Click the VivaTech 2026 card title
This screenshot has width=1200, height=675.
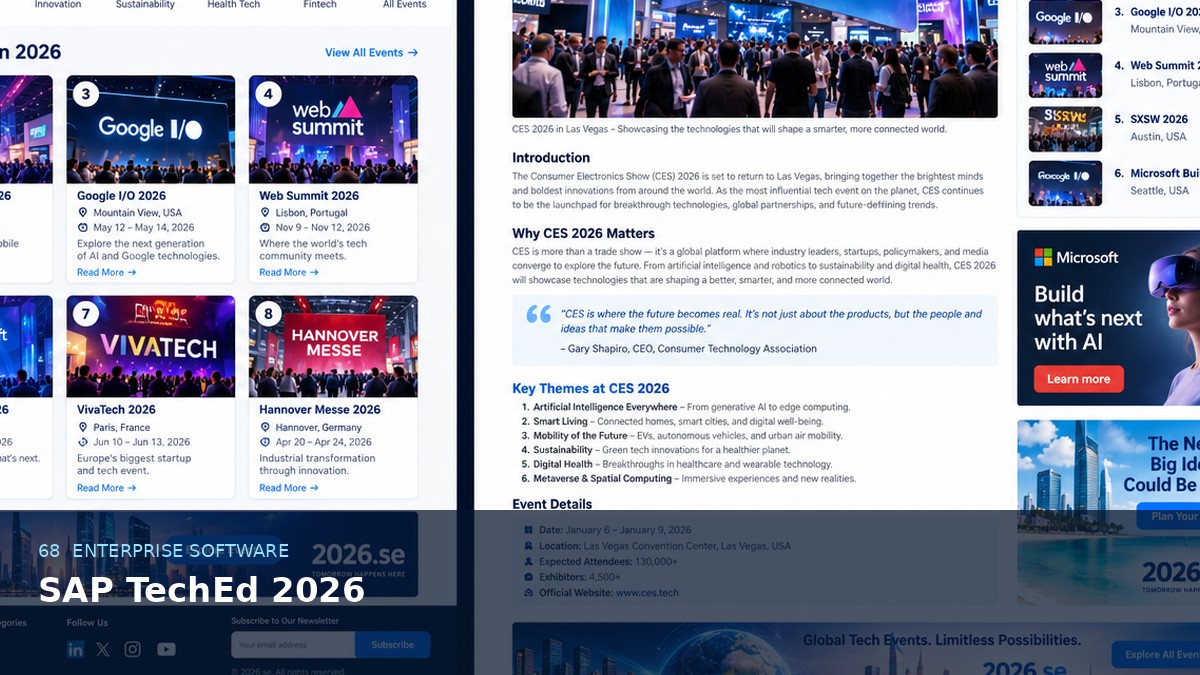coord(116,410)
